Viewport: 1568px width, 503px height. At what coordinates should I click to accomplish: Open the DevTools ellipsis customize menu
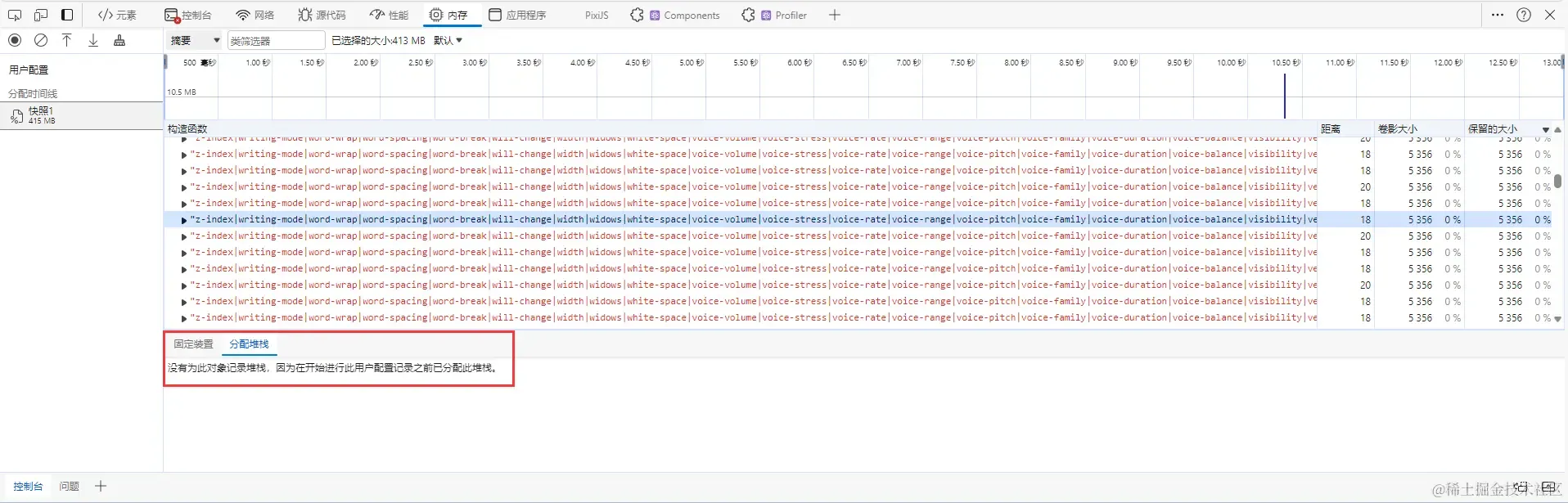pyautogui.click(x=1498, y=15)
